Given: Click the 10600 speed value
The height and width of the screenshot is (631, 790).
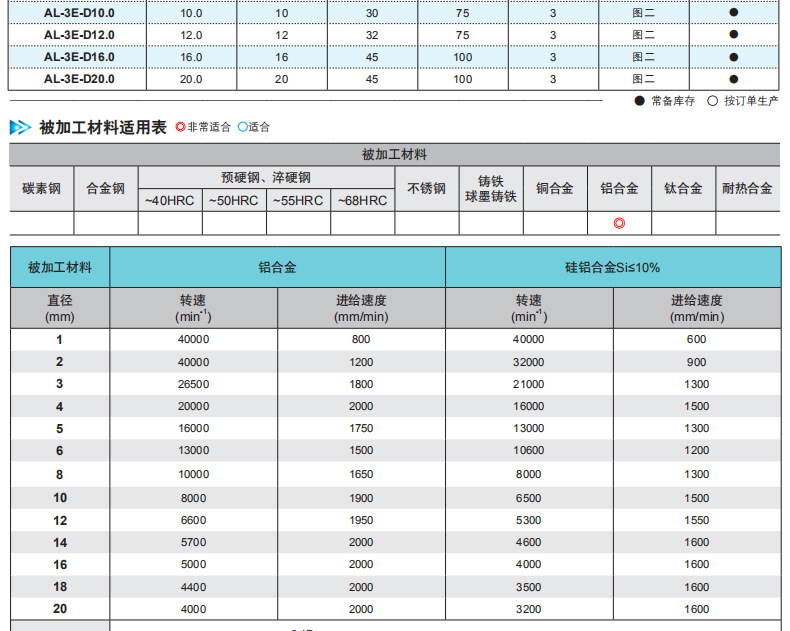Looking at the screenshot, I should 529,450.
